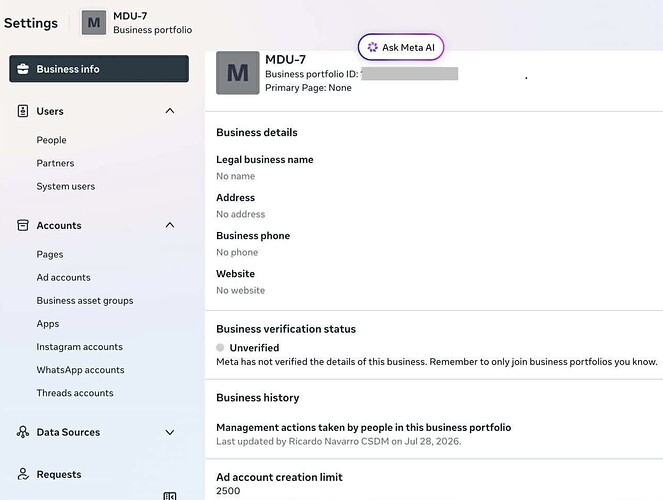Click the Unverified gray status dot
Image resolution: width=663 pixels, height=500 pixels.
tap(220, 347)
